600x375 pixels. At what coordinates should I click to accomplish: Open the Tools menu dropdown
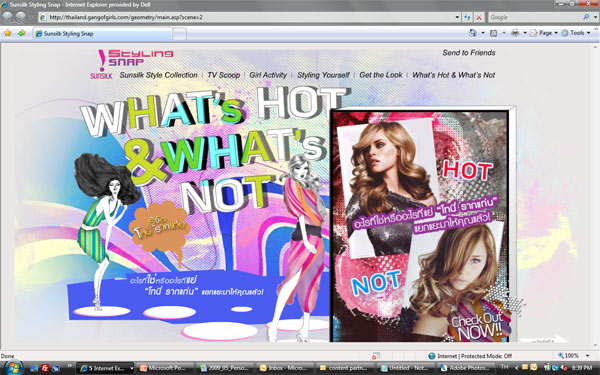click(x=576, y=33)
